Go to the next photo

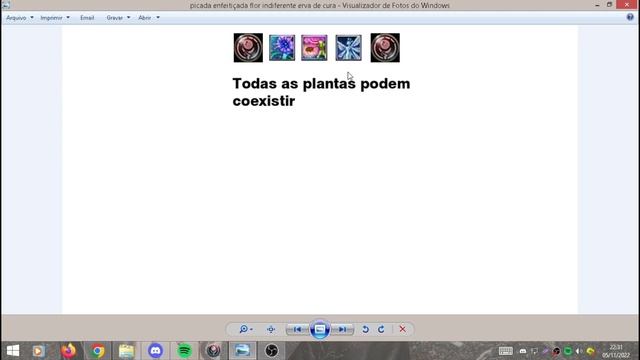342,329
